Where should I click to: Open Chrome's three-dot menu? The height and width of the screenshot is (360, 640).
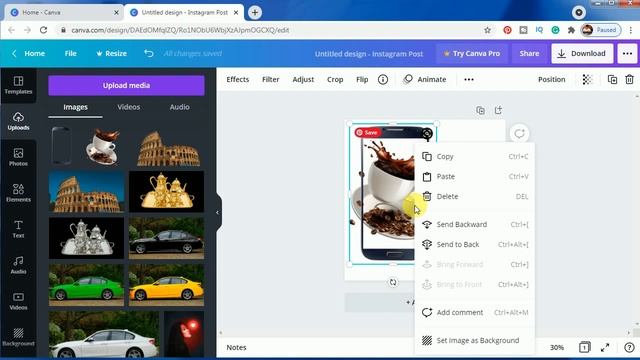(631, 30)
